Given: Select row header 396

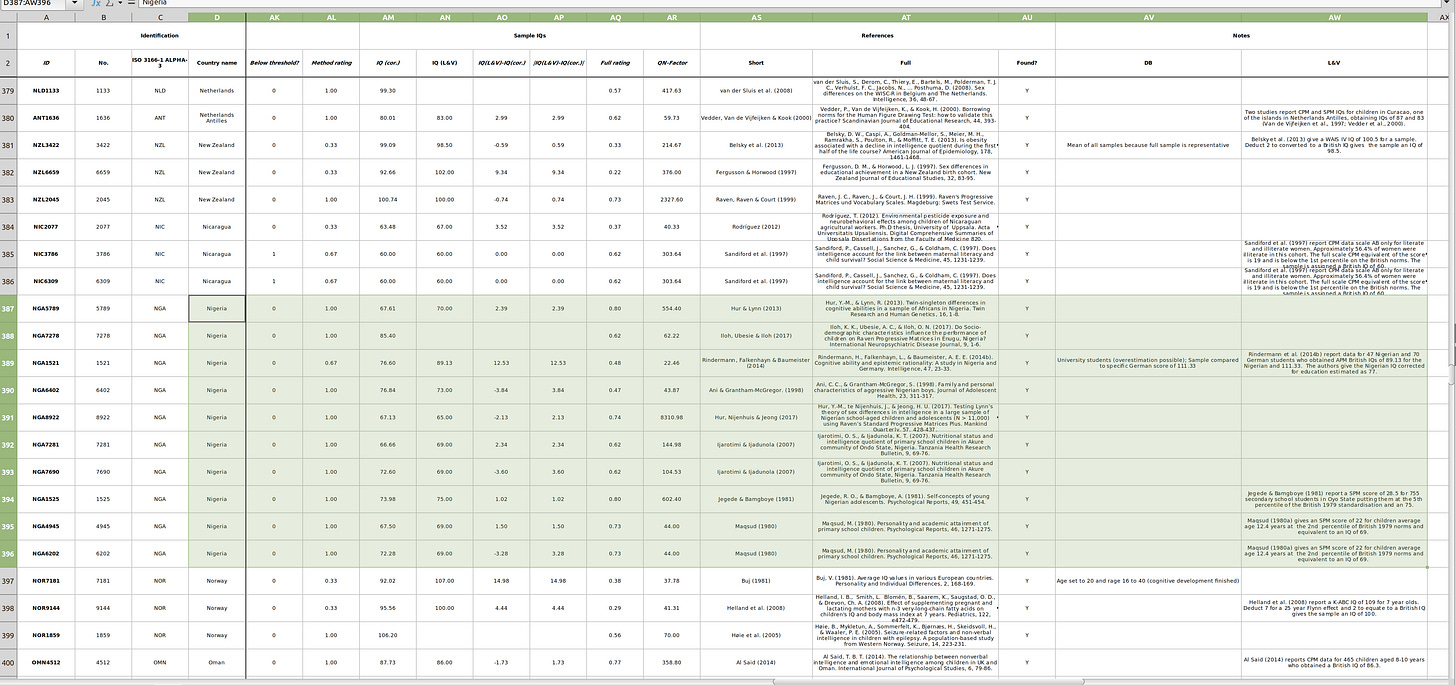Looking at the screenshot, I should click(9, 553).
